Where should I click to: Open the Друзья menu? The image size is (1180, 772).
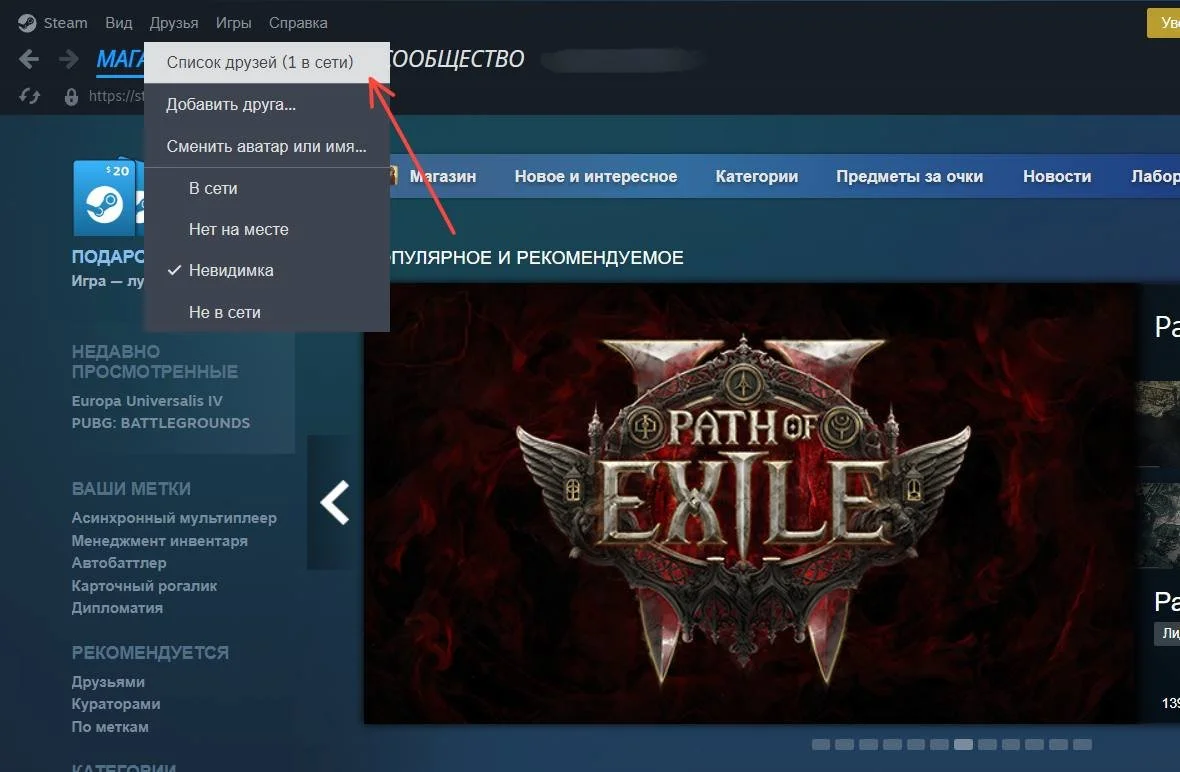pyautogui.click(x=174, y=23)
